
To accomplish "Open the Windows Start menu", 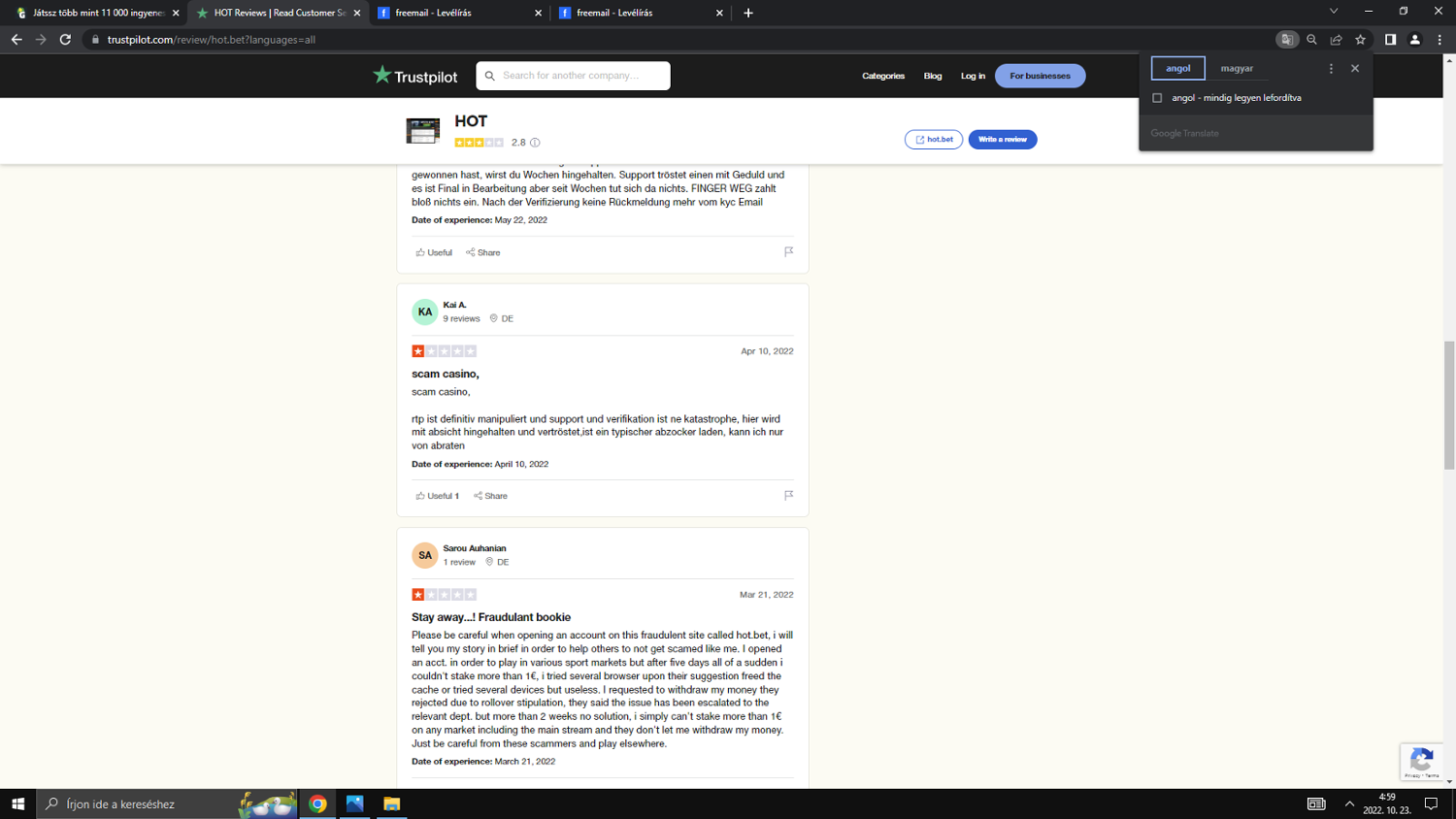I will [17, 803].
